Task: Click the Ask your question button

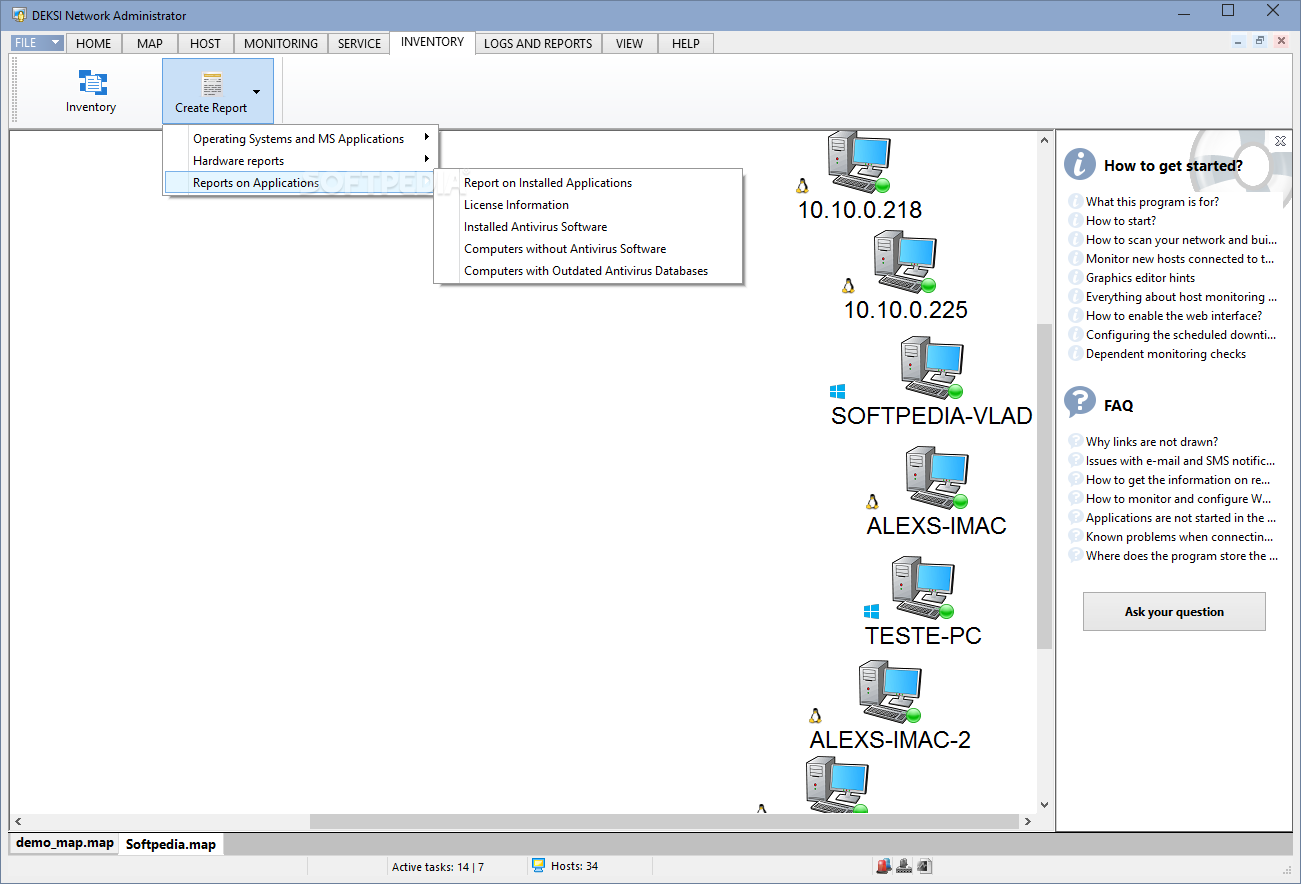Action: (x=1174, y=612)
